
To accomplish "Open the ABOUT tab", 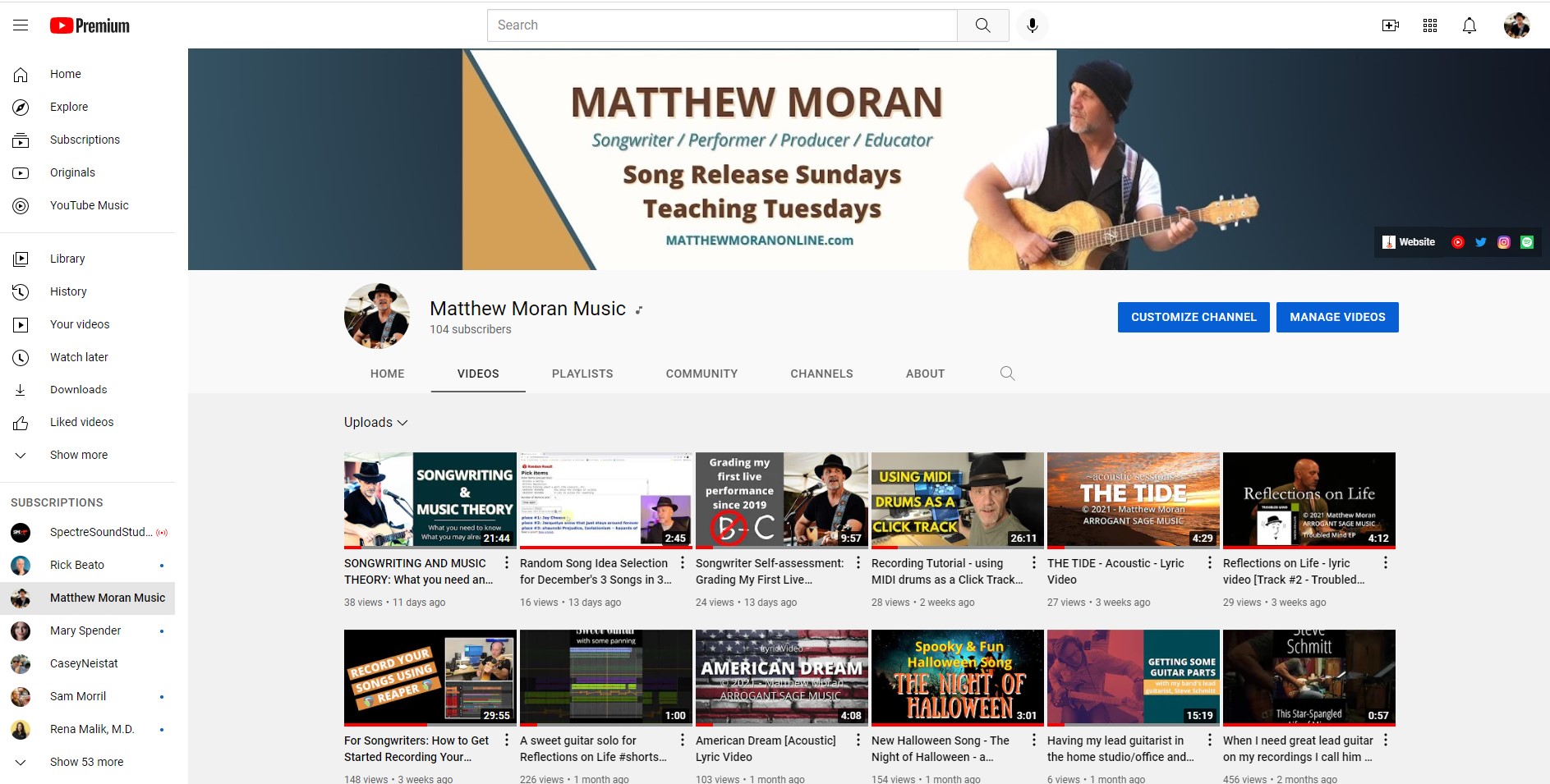I will (925, 374).
